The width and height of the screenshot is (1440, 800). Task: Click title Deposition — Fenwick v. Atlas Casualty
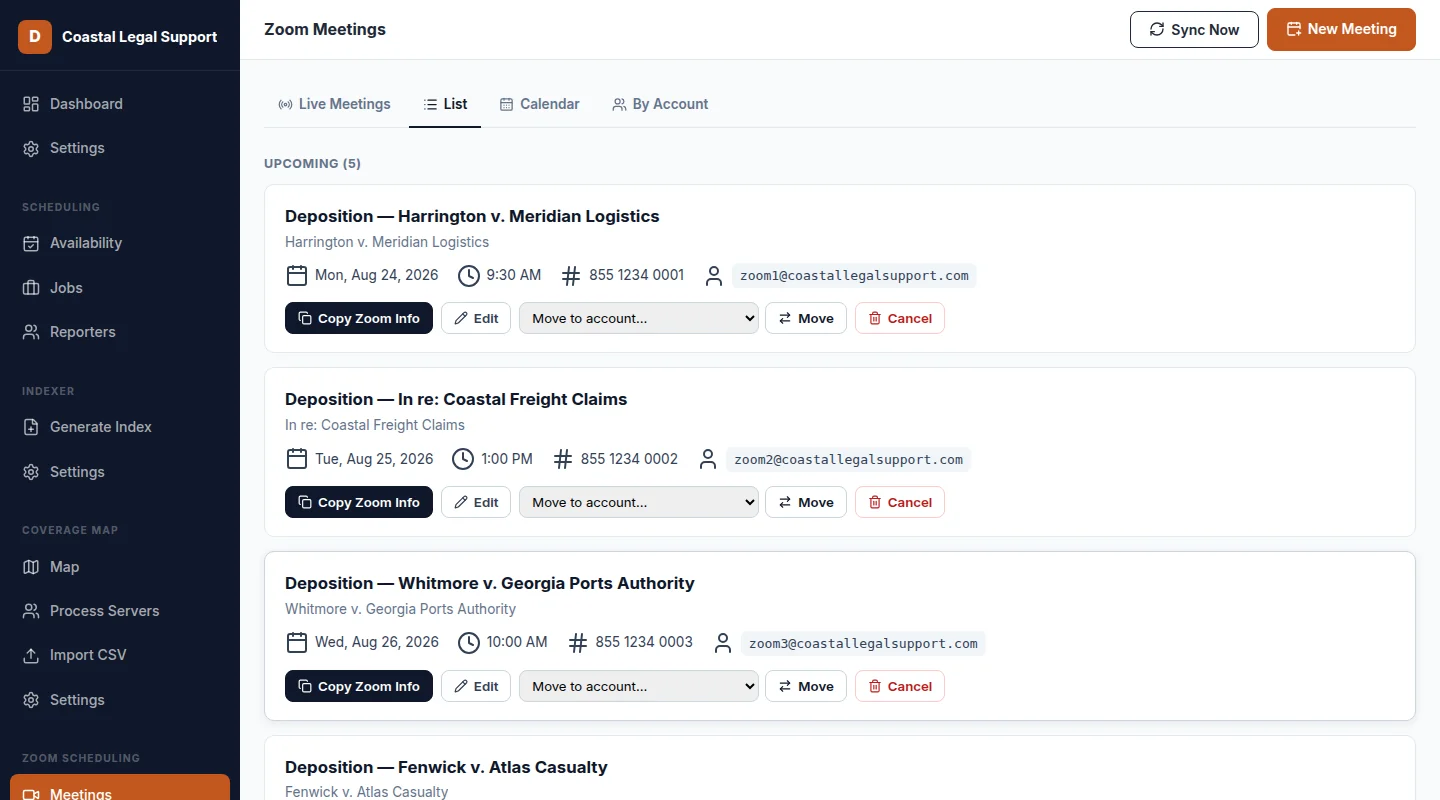[x=446, y=767]
